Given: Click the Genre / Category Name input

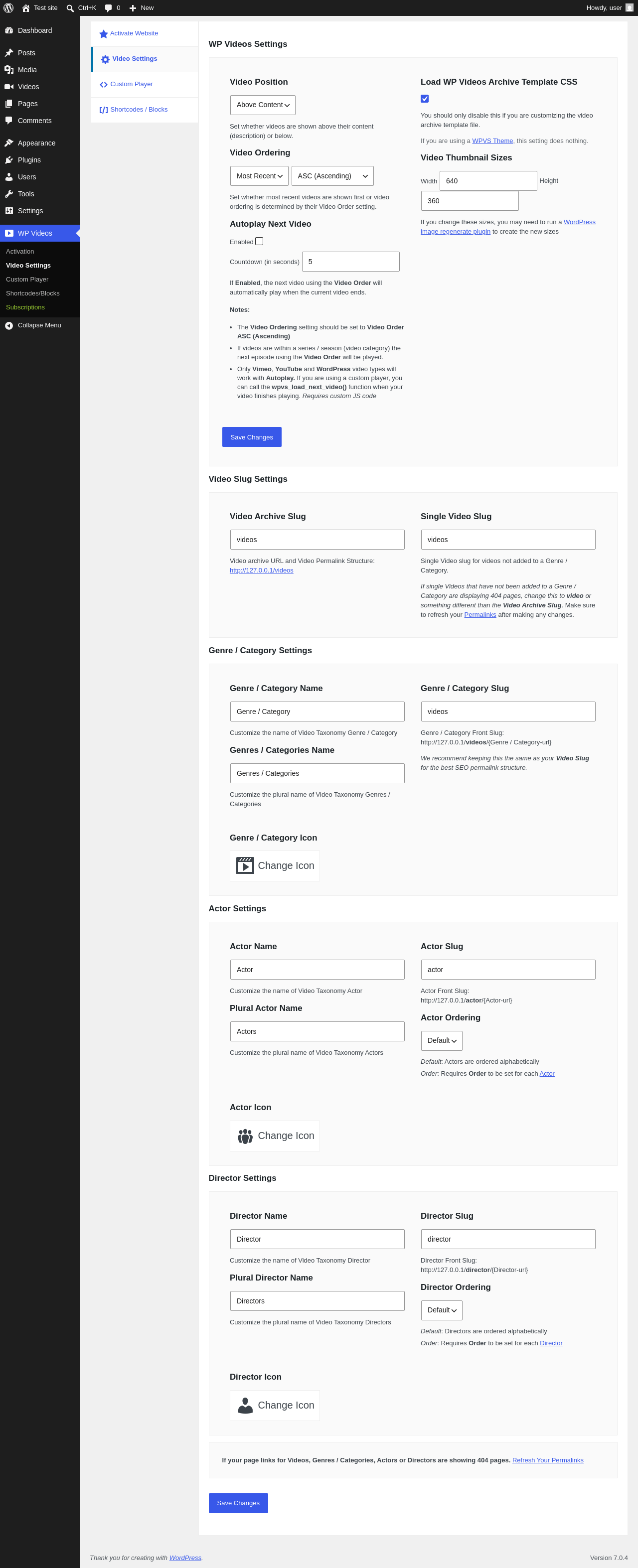Looking at the screenshot, I should [317, 712].
